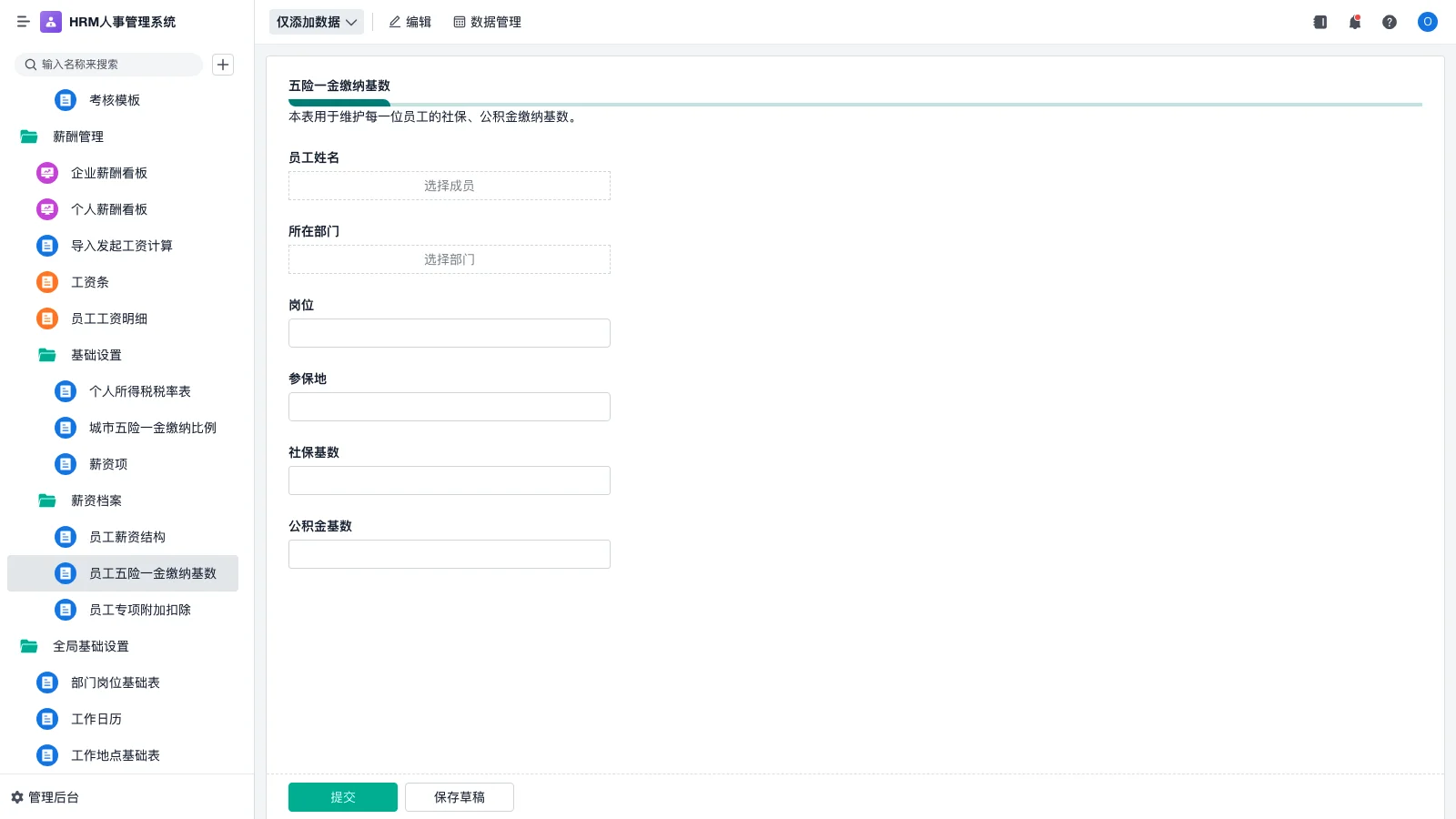
Task: Click the 工资条 orange form icon
Action: point(46,282)
